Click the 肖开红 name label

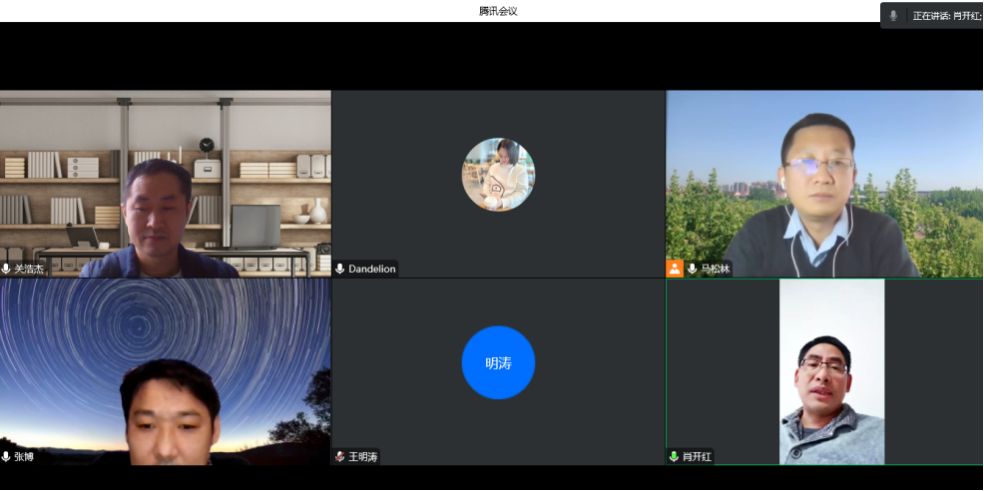697,457
